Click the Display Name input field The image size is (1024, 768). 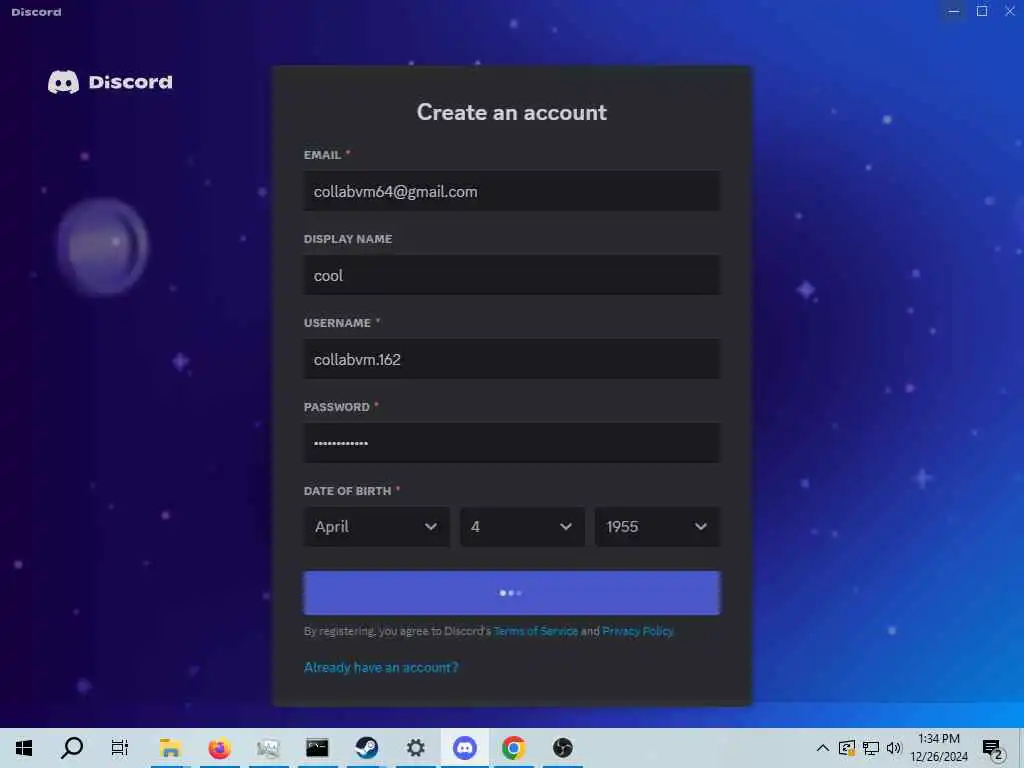[x=511, y=275]
